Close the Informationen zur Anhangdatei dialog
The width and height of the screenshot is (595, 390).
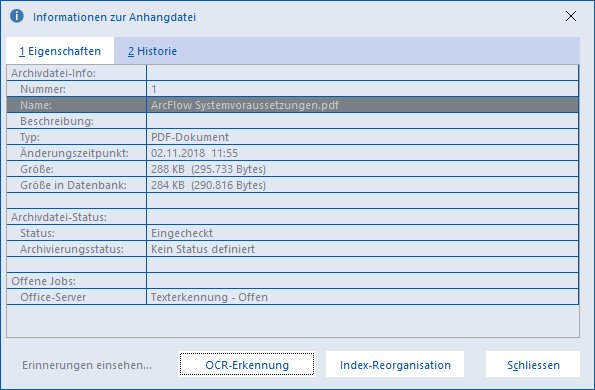(x=571, y=16)
